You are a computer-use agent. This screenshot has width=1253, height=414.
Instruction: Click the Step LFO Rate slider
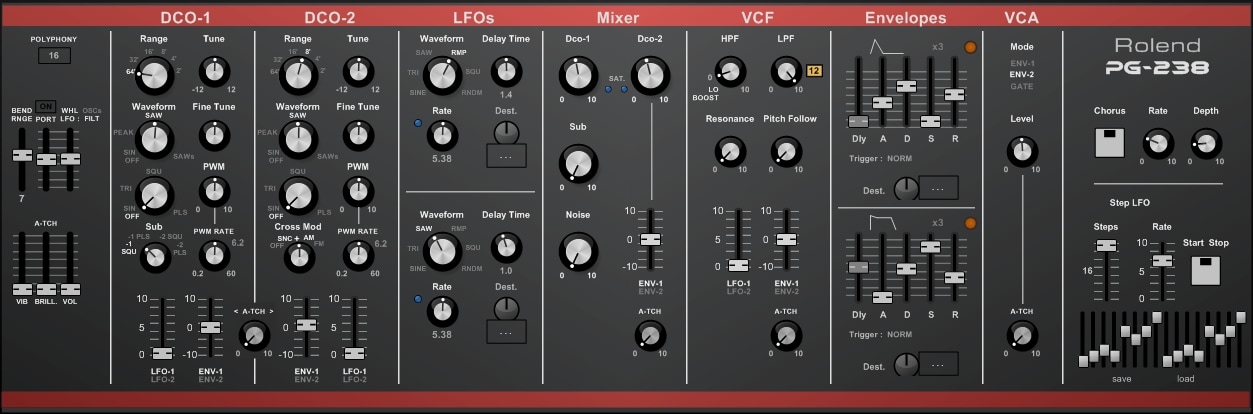click(x=1162, y=260)
